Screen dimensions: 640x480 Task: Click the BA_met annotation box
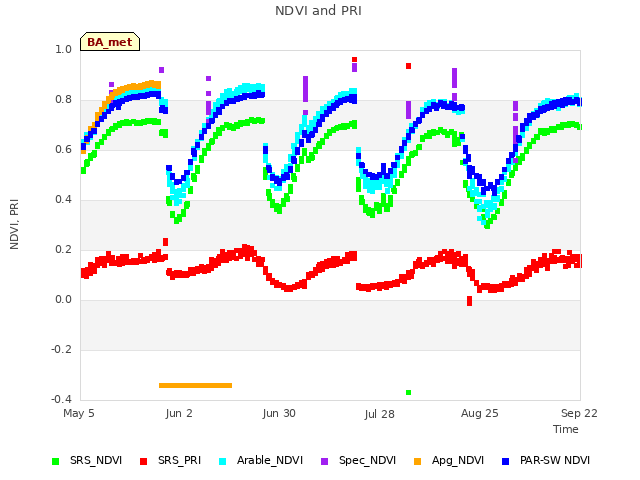pyautogui.click(x=110, y=42)
